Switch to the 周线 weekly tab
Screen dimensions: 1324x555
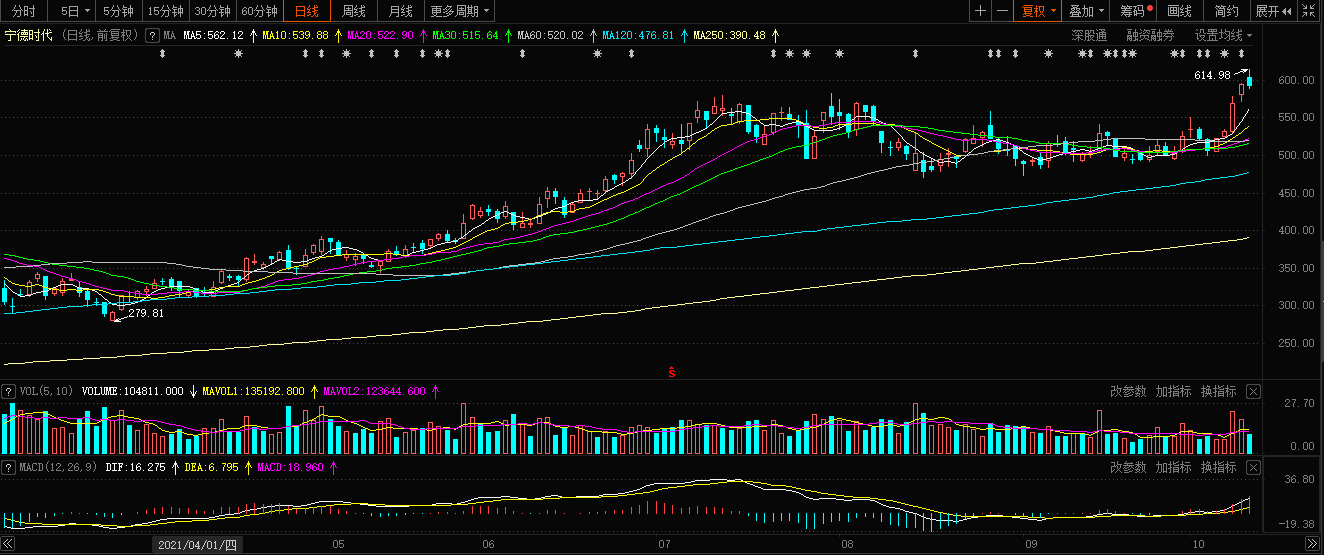354,11
